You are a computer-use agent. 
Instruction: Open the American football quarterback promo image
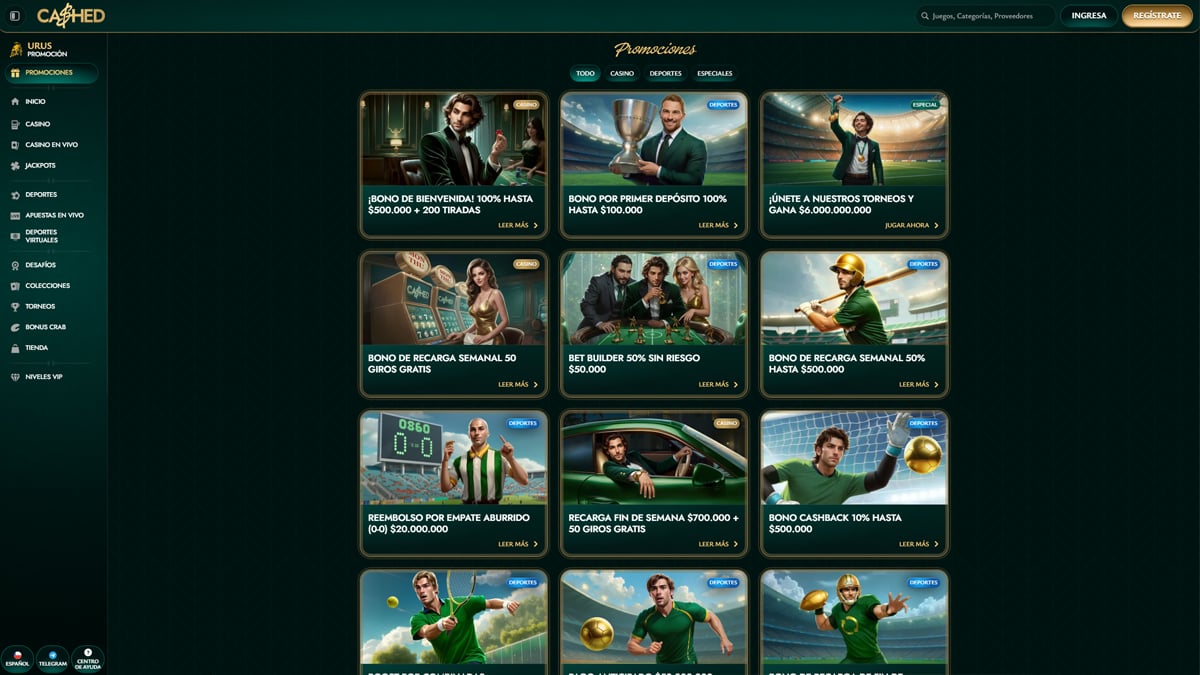854,618
